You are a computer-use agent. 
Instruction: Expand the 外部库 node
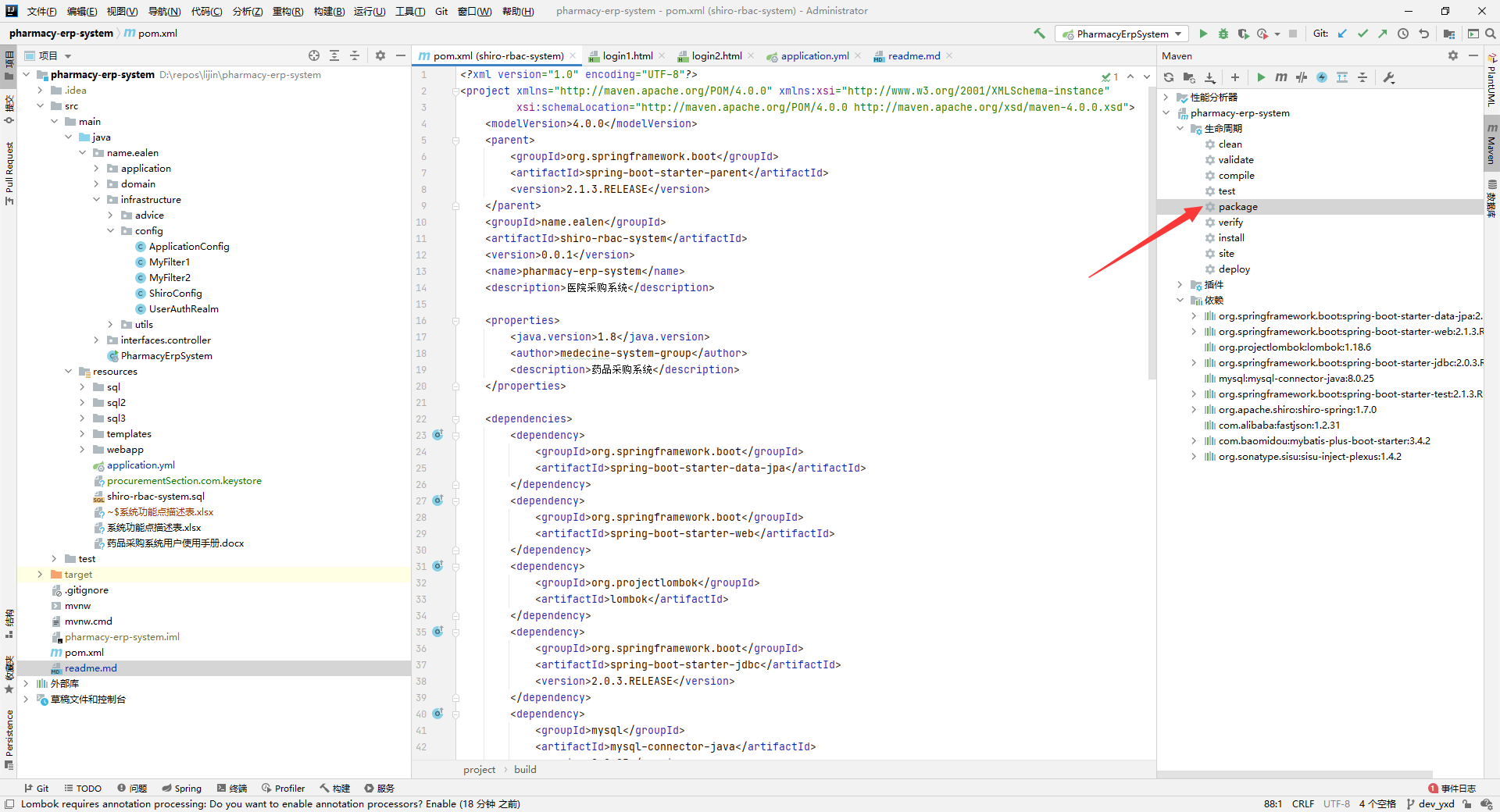tap(26, 684)
